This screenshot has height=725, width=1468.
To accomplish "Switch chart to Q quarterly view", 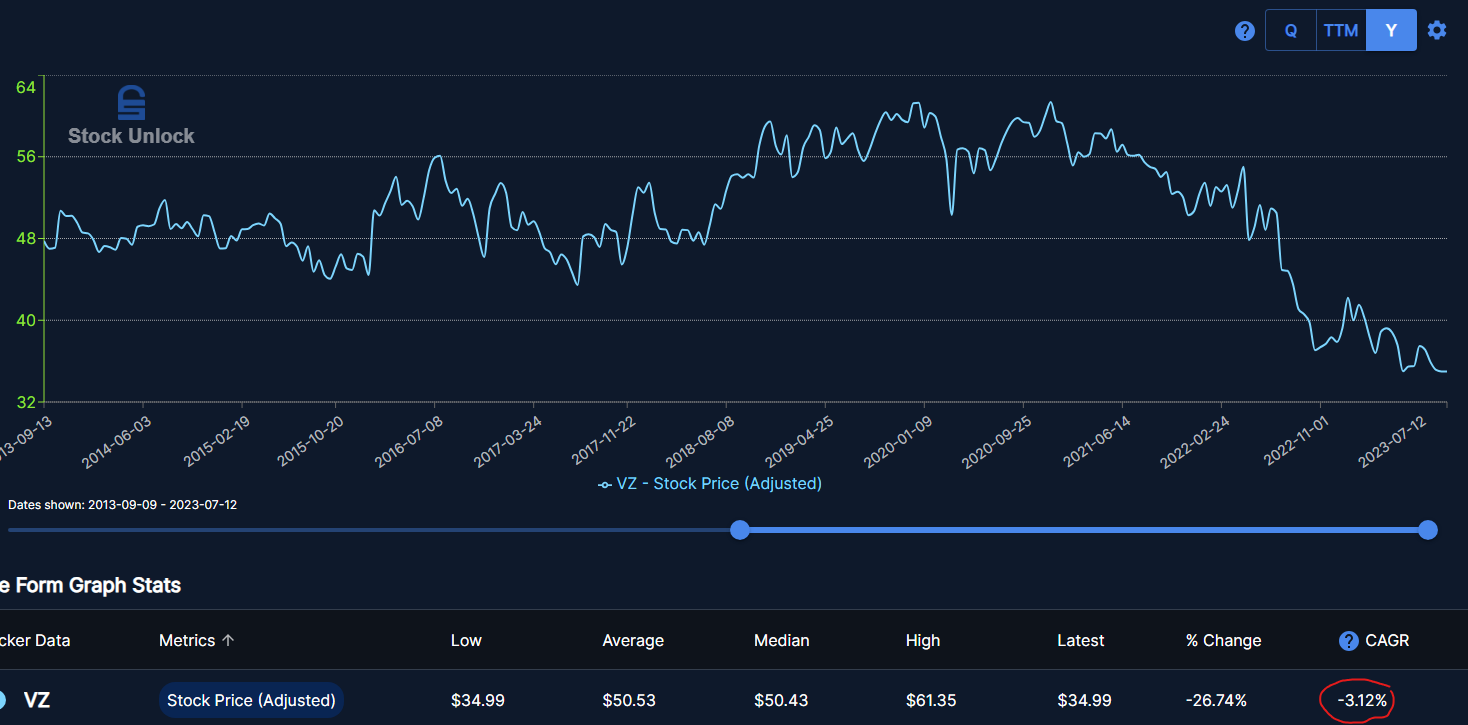I will (x=1291, y=30).
